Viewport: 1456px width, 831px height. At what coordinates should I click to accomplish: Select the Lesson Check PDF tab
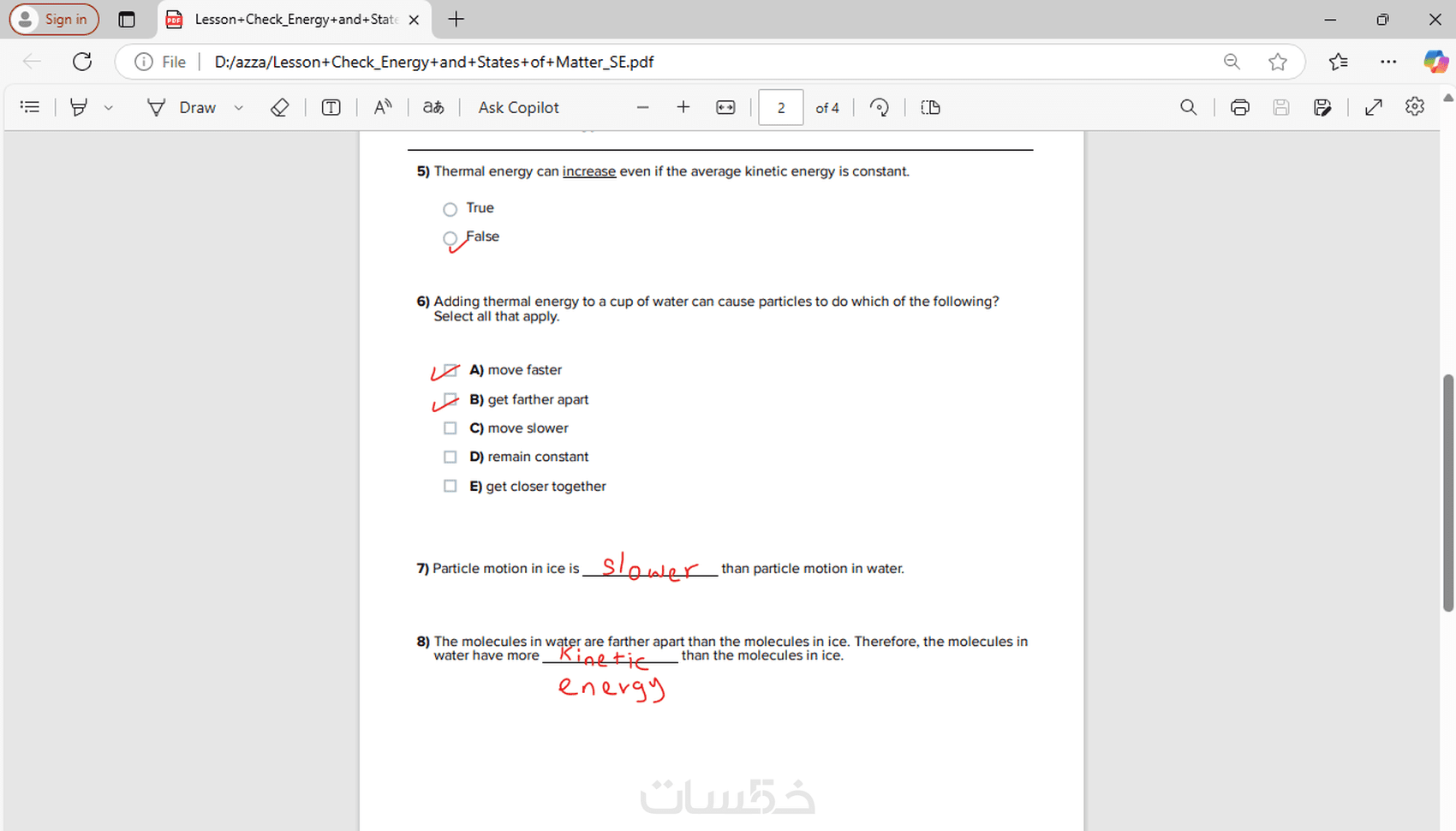pyautogui.click(x=293, y=19)
